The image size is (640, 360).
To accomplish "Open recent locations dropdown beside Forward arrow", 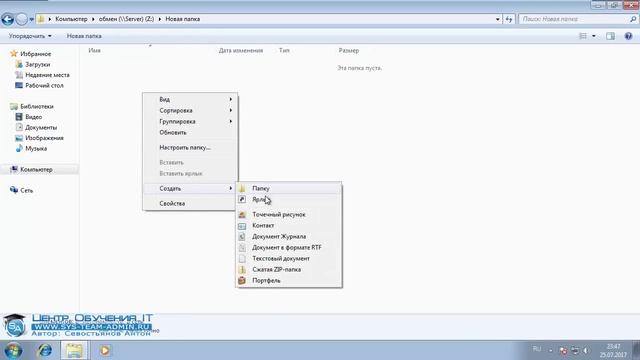I will (x=31, y=19).
